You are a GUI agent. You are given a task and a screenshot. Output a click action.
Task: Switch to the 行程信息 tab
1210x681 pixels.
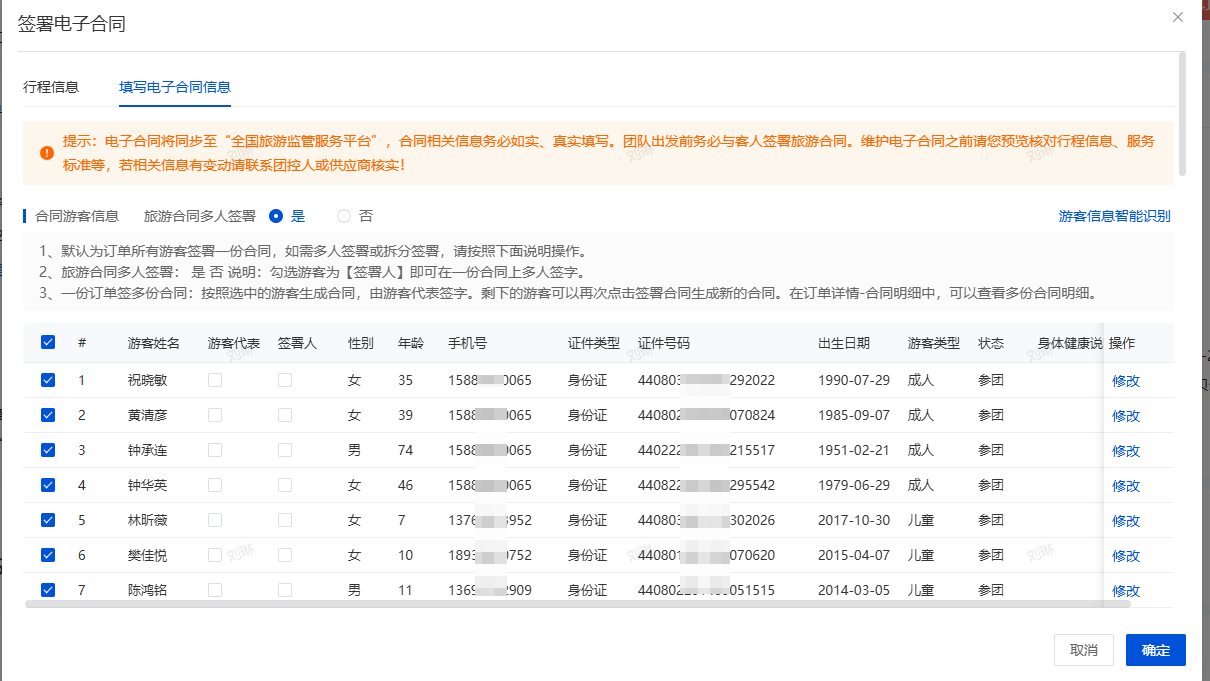pos(51,87)
